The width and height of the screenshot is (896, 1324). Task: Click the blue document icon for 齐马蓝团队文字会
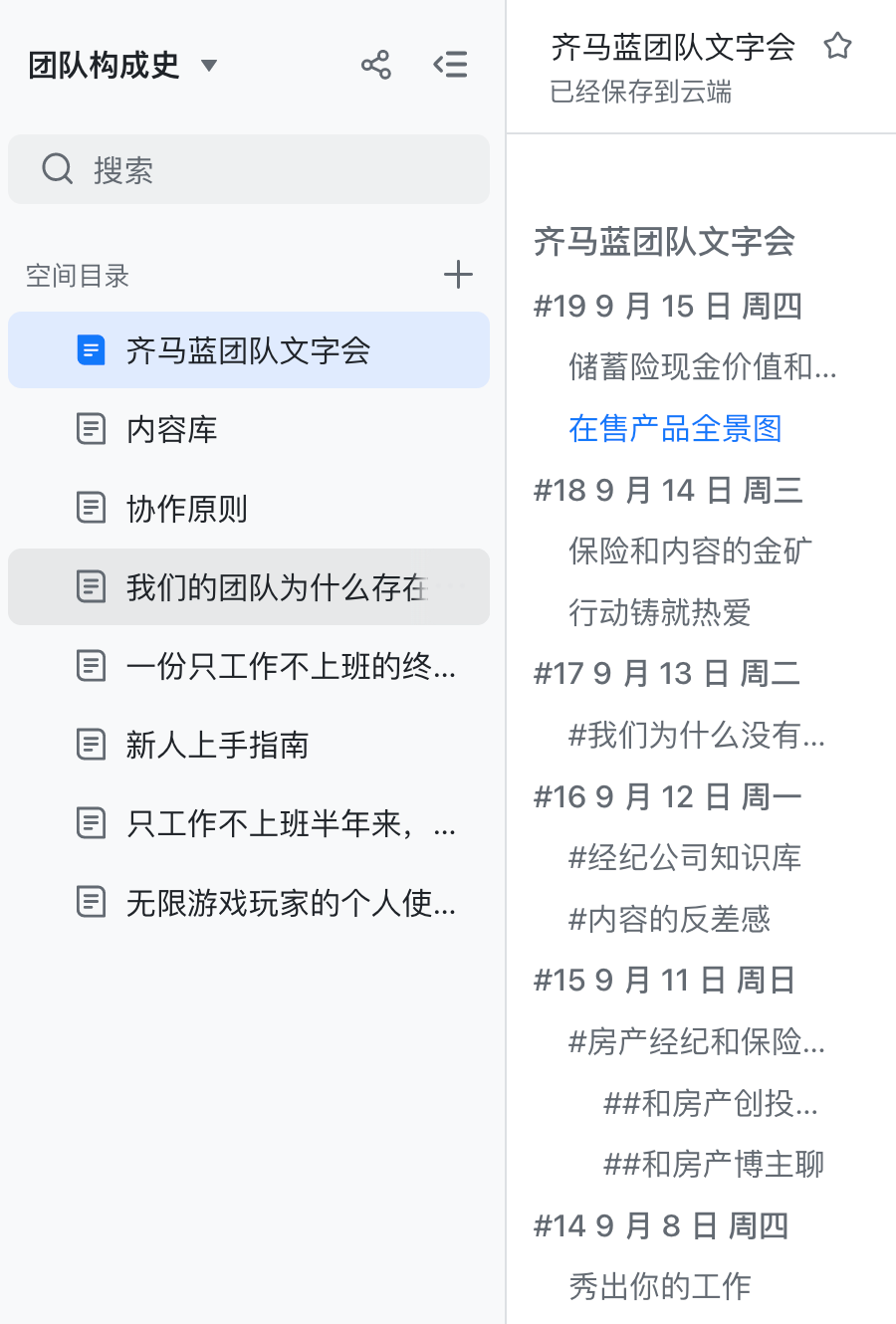(x=91, y=350)
